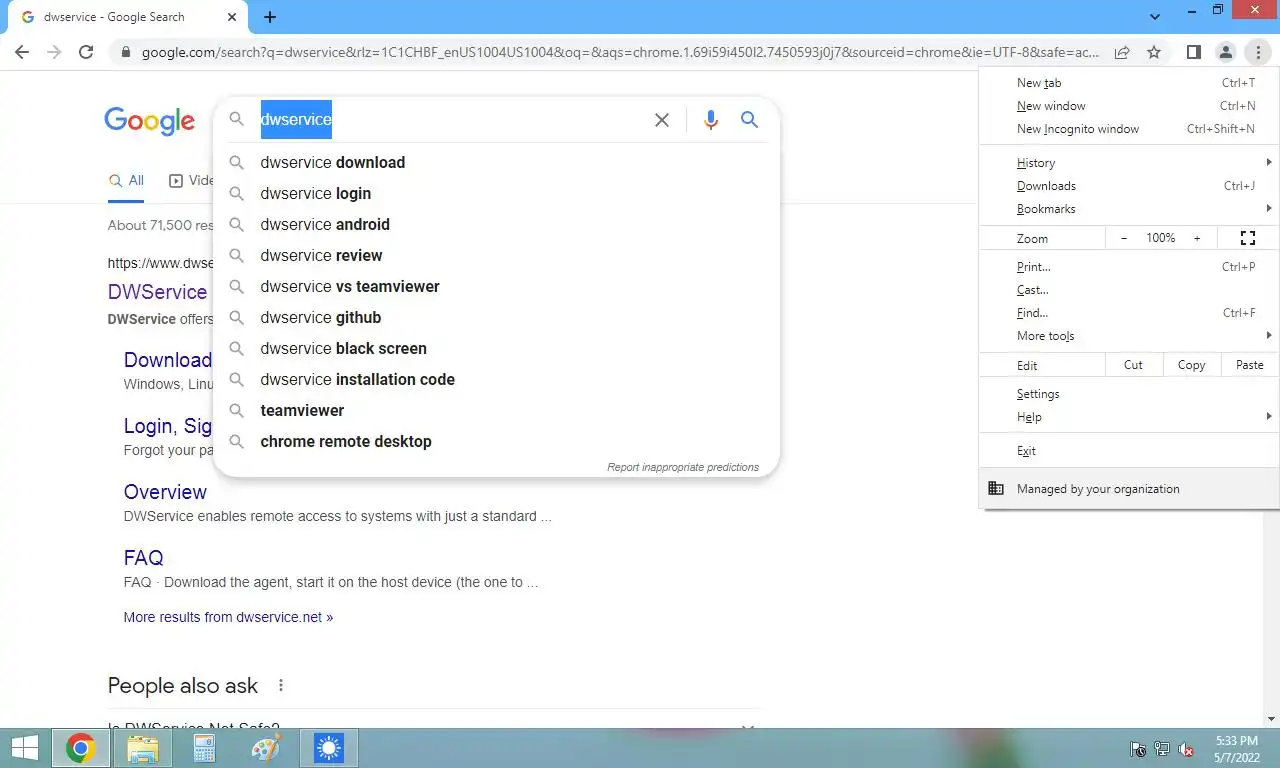Switch to the All results tab
Screen dimensions: 1280x768
[126, 181]
